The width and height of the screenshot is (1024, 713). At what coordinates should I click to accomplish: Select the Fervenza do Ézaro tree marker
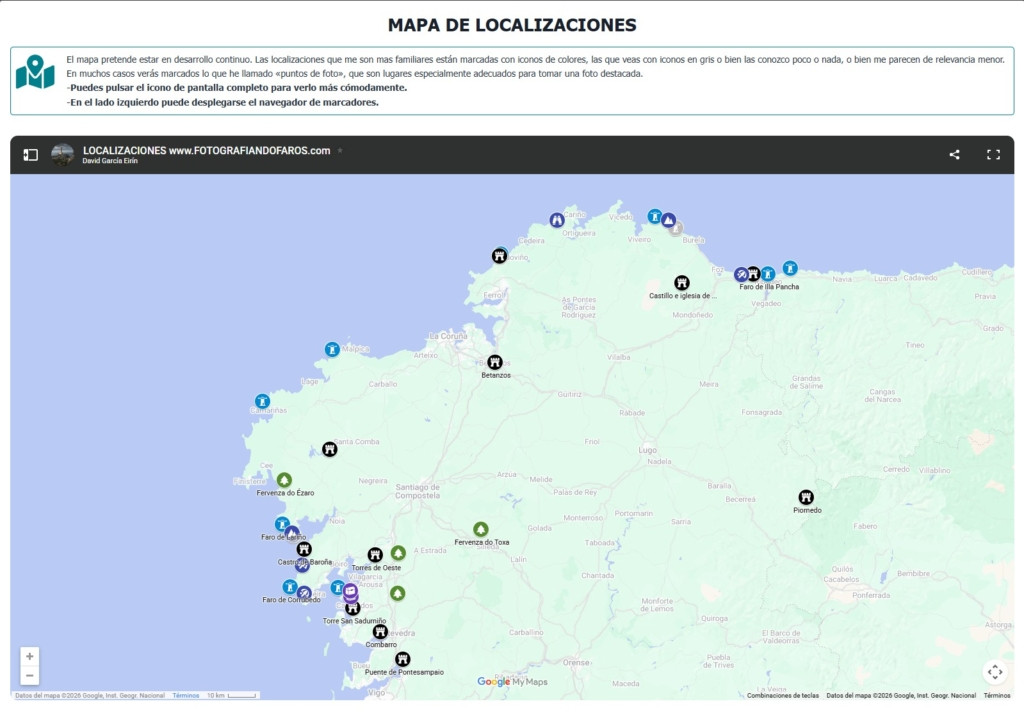[284, 480]
